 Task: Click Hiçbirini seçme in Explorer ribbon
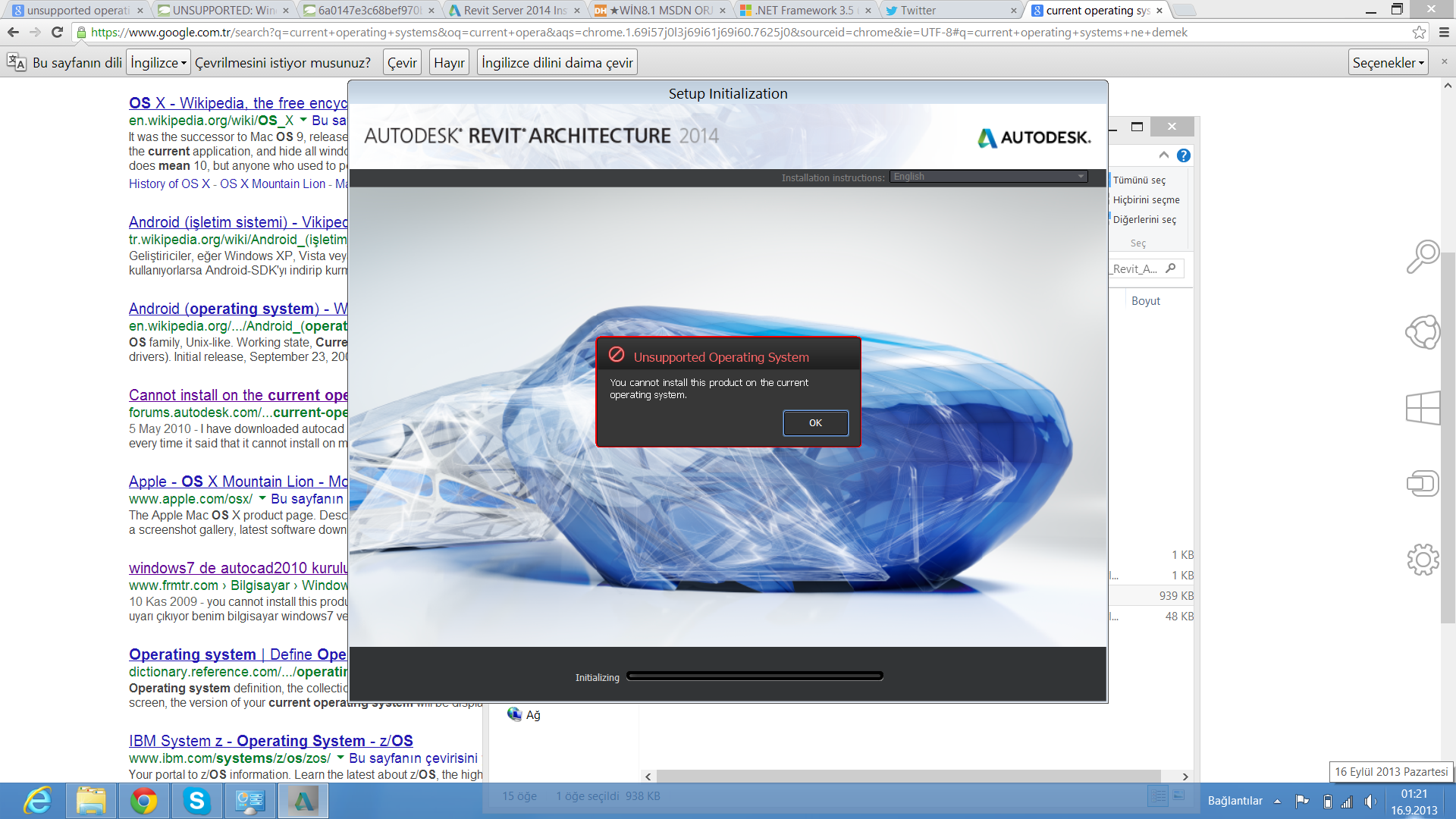(1146, 199)
